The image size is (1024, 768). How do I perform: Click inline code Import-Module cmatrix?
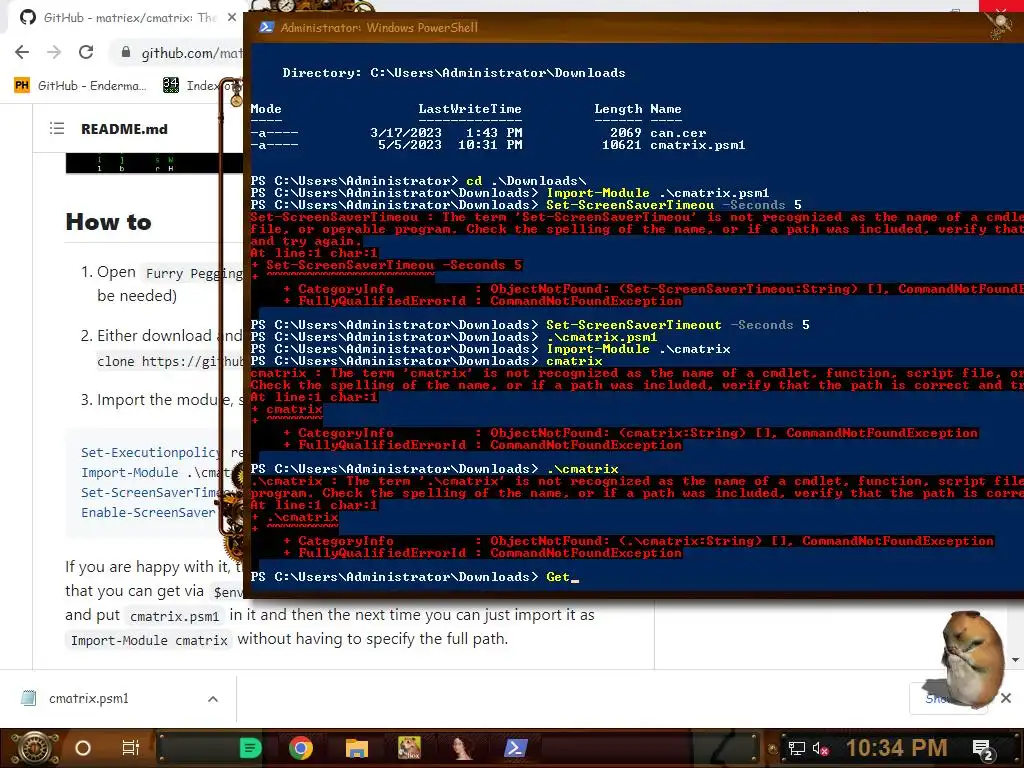tap(149, 641)
